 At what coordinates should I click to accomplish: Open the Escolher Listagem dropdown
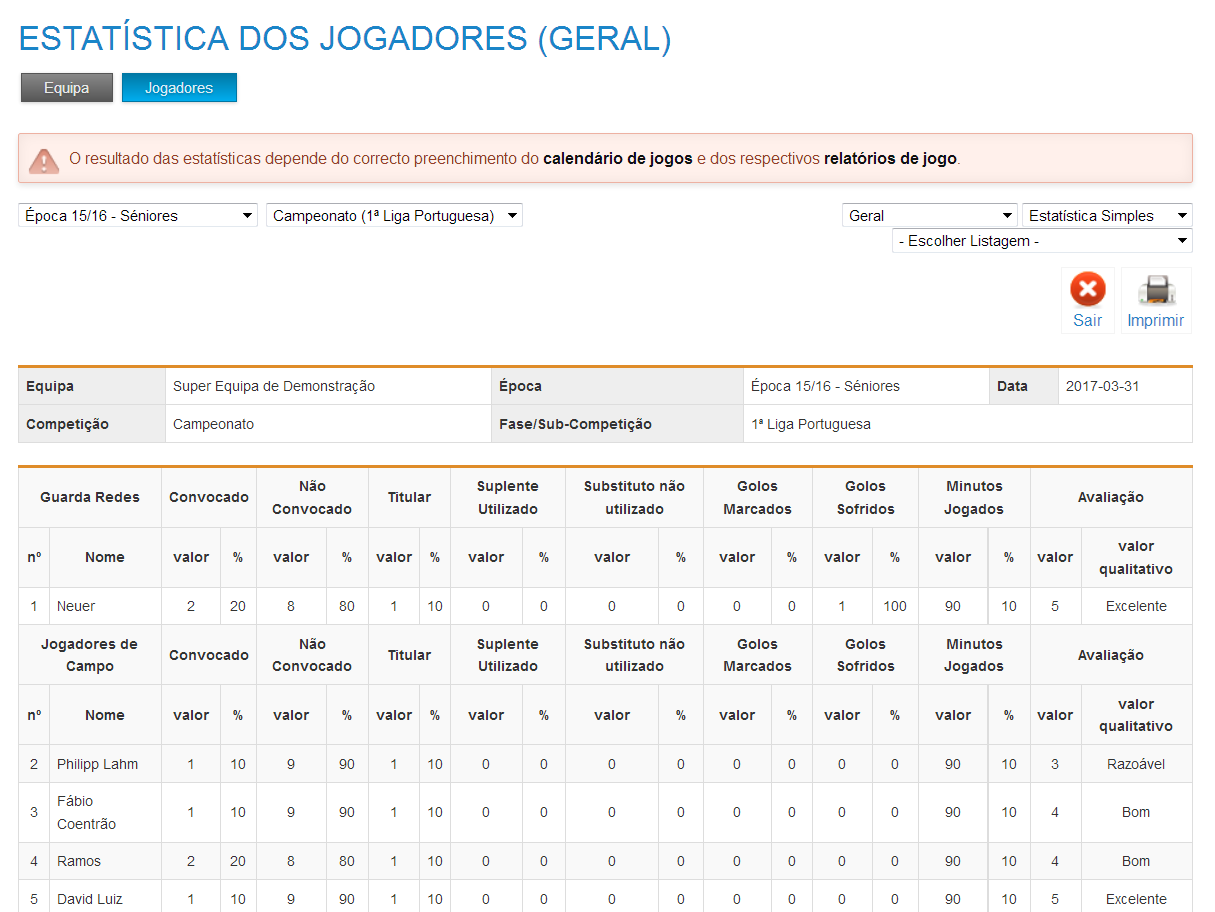click(1041, 241)
